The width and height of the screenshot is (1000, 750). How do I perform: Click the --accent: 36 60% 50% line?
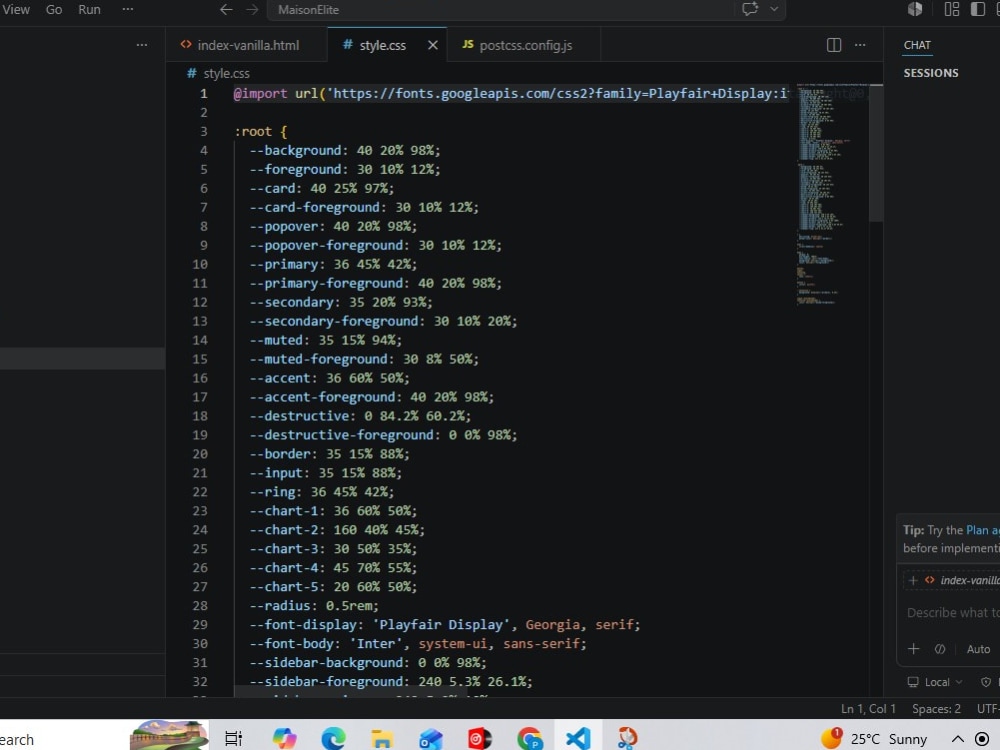point(329,378)
